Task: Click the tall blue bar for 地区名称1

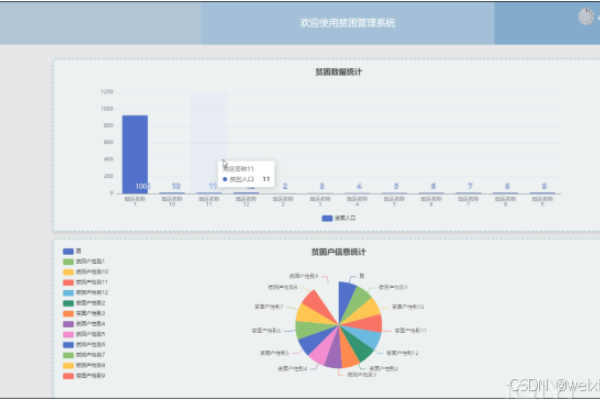Action: click(x=135, y=154)
